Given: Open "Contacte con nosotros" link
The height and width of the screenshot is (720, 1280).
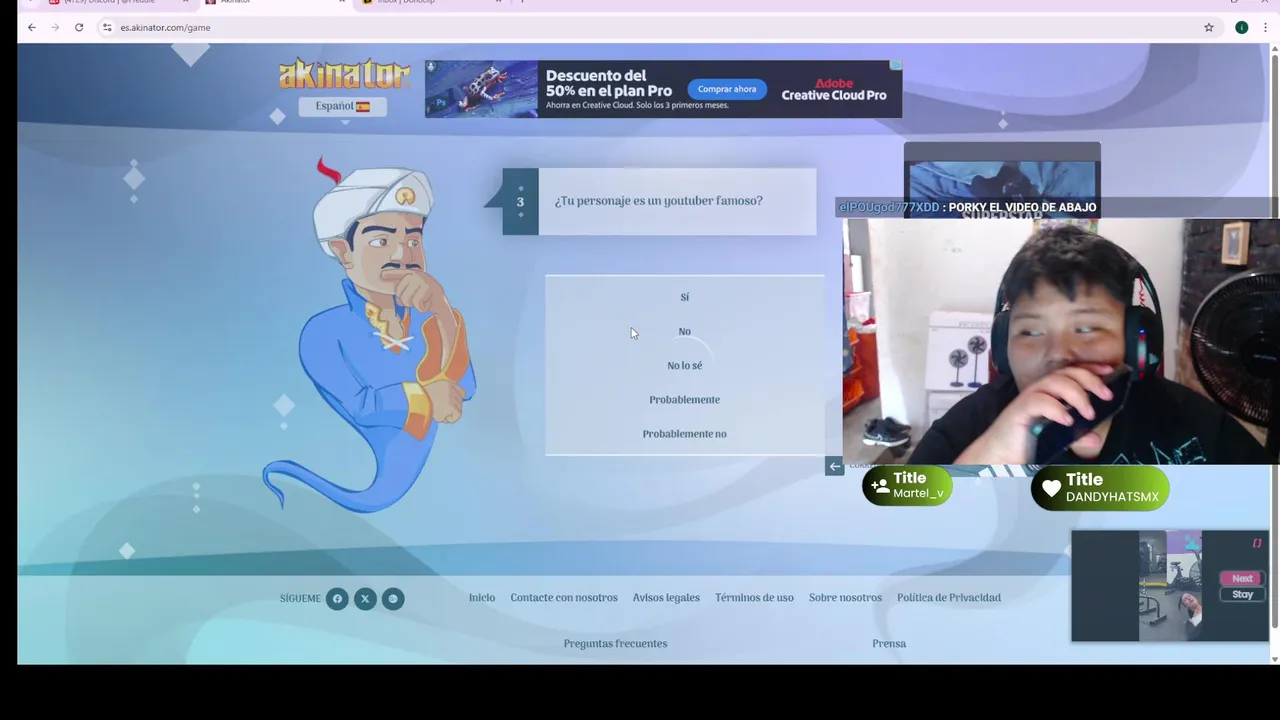Looking at the screenshot, I should pyautogui.click(x=564, y=597).
